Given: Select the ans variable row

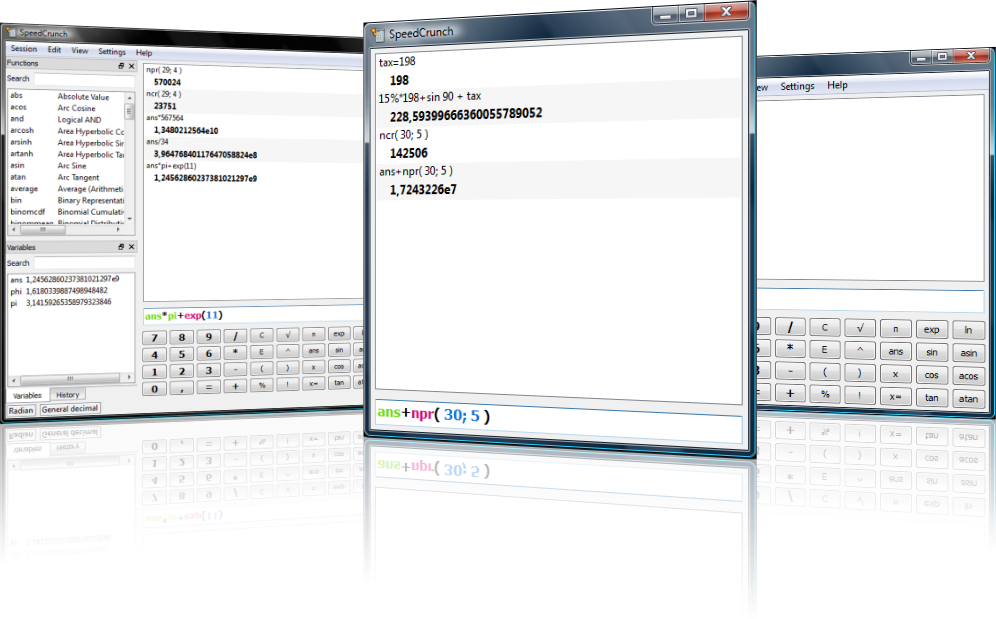Looking at the screenshot, I should pyautogui.click(x=64, y=280).
